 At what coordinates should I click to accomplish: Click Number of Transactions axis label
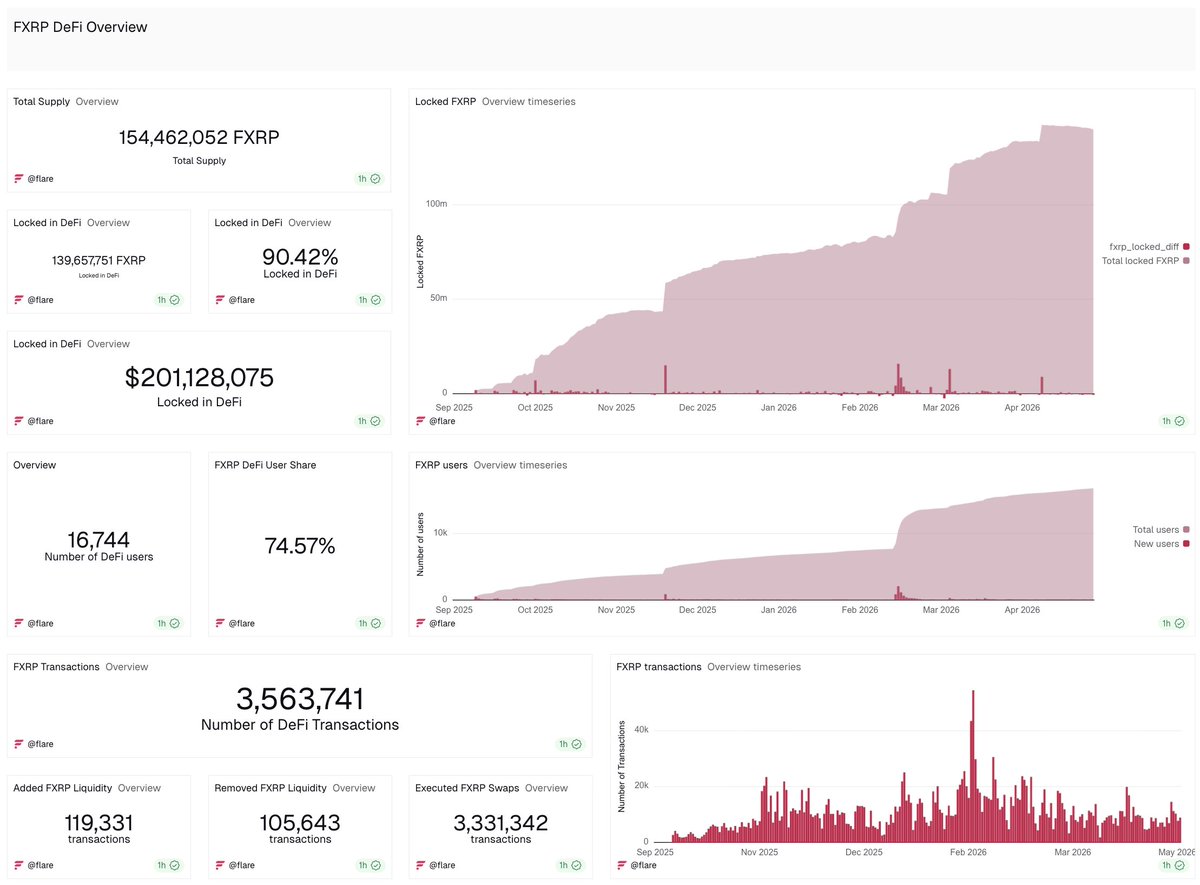tap(622, 765)
